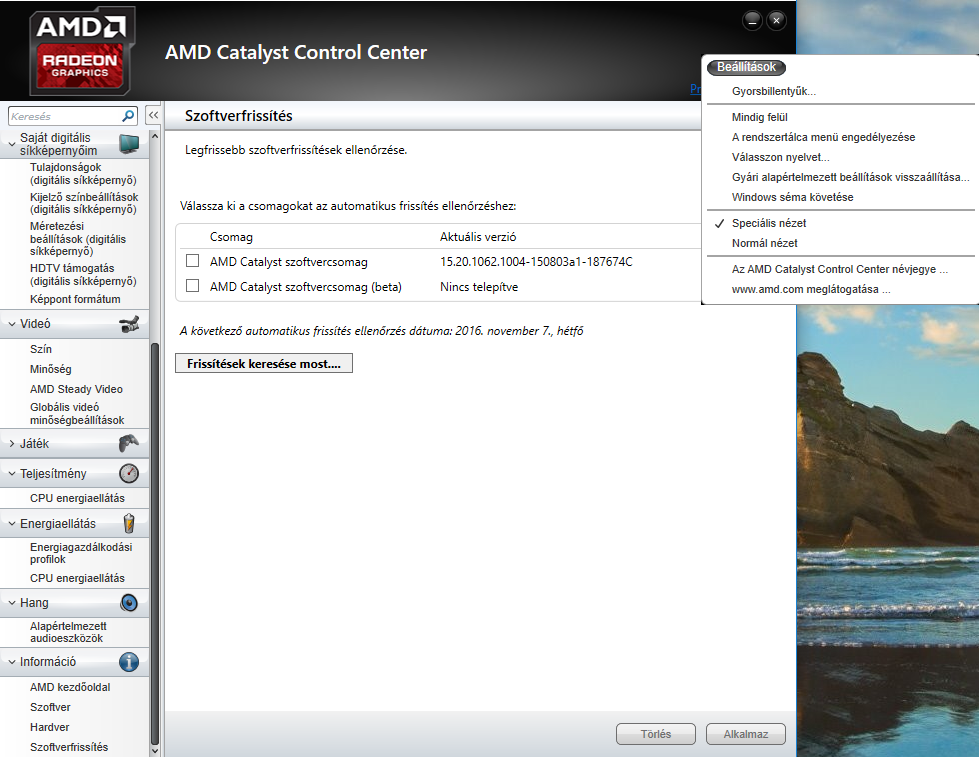Close the Catalyst Control Center window

[776, 21]
